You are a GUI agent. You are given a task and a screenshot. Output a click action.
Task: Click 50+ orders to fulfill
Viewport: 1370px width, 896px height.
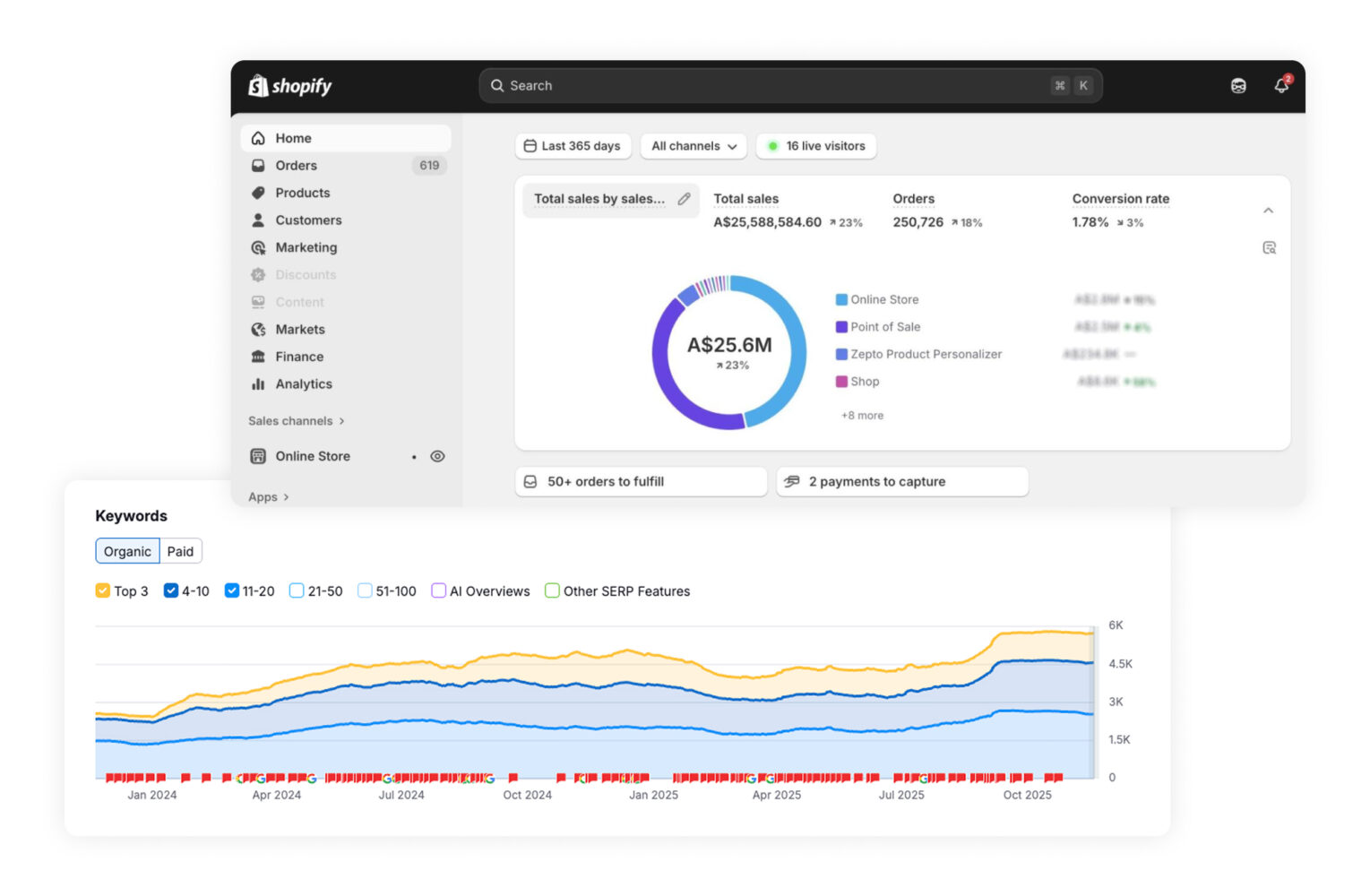(640, 481)
